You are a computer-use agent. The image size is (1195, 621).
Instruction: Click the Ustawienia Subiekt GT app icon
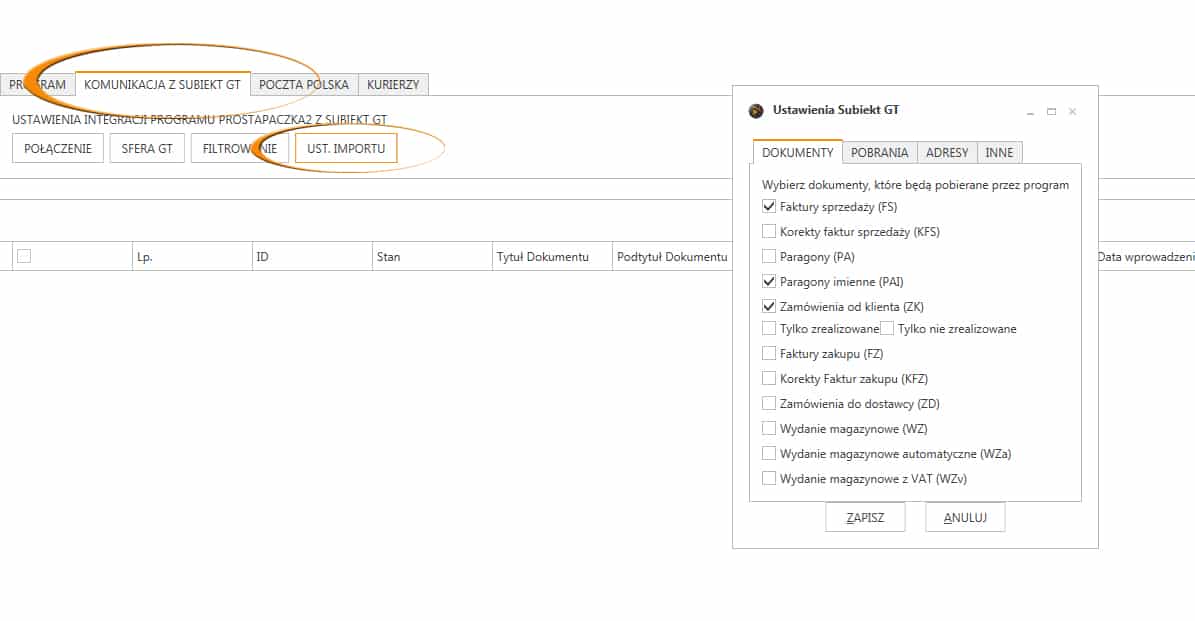756,110
